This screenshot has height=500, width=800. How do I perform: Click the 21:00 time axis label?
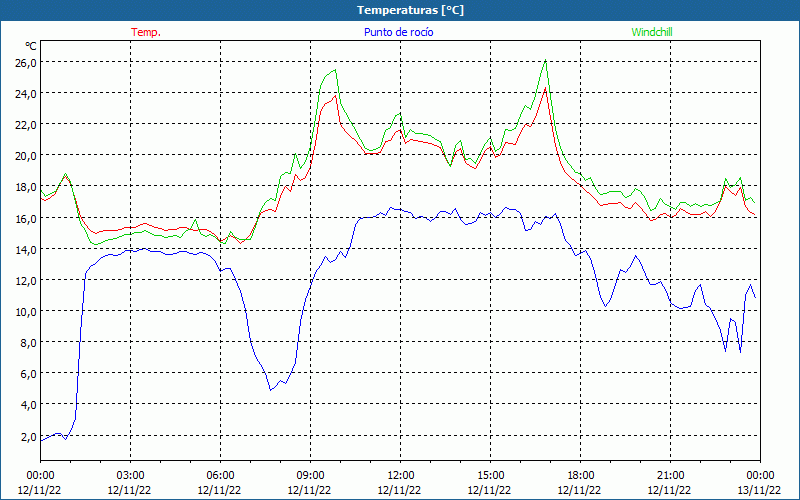[x=670, y=476]
